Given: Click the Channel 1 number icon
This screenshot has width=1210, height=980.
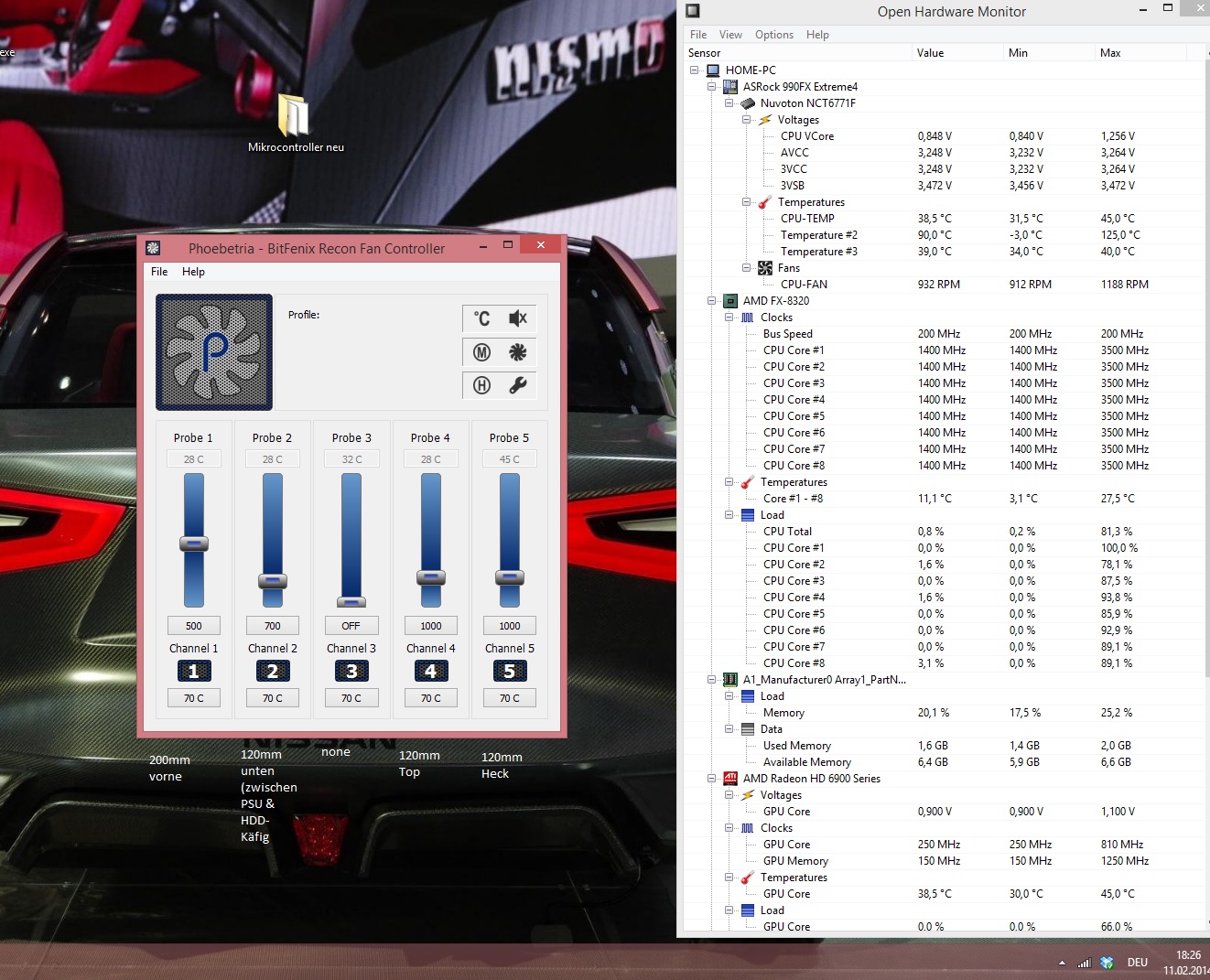Looking at the screenshot, I should pyautogui.click(x=193, y=672).
